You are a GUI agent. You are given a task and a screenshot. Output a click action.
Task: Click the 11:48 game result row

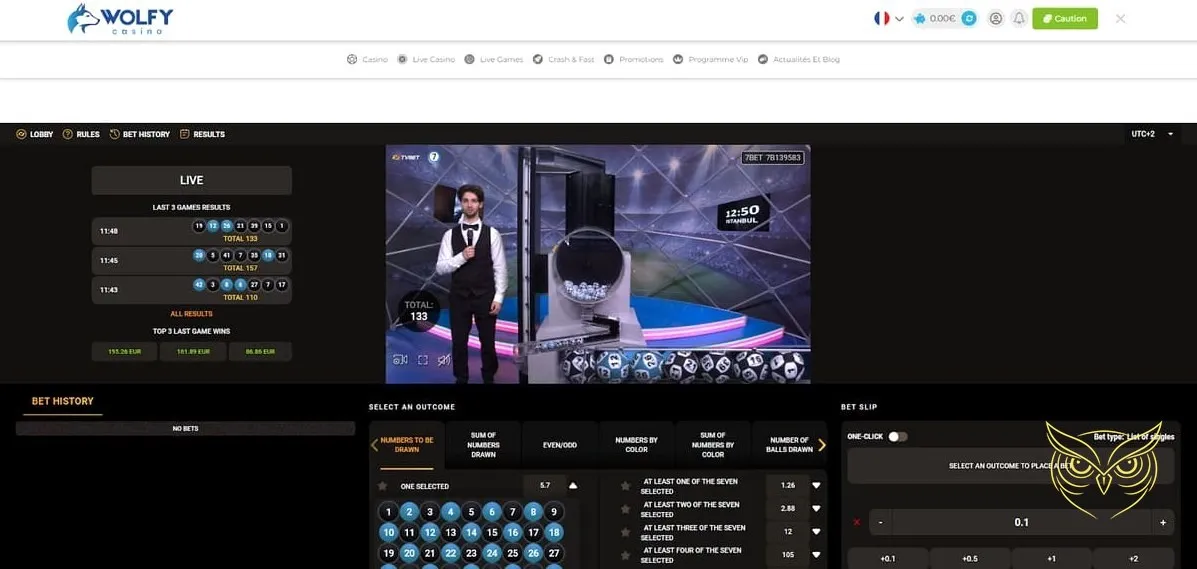coord(192,231)
